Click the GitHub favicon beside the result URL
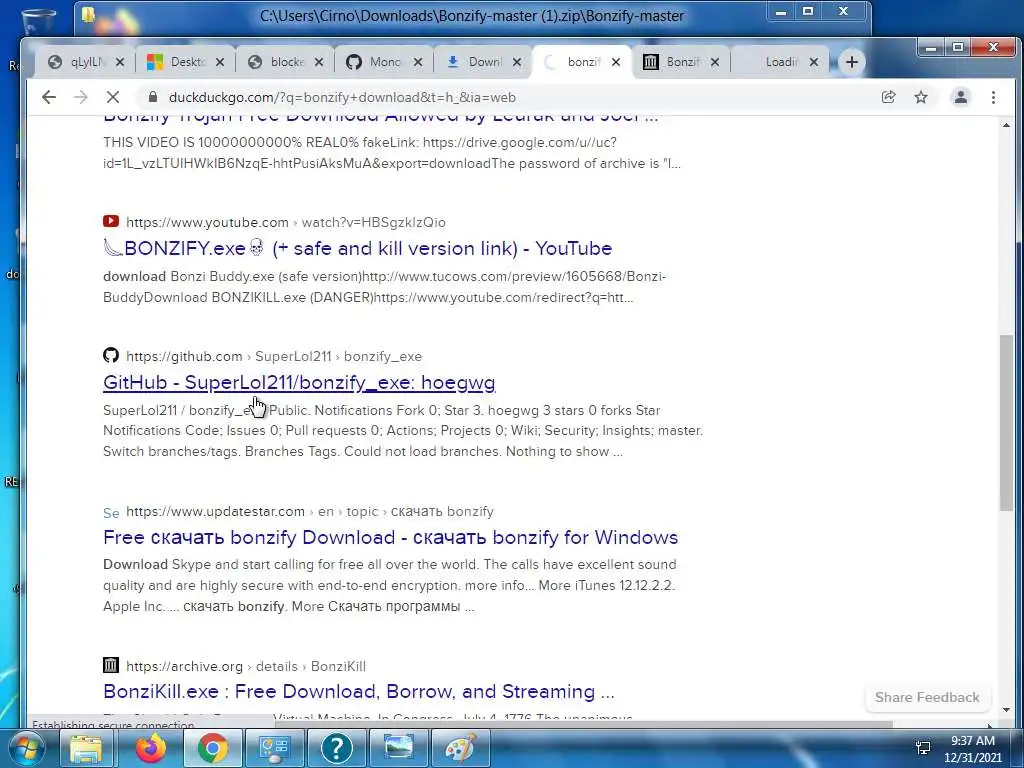 pos(111,355)
